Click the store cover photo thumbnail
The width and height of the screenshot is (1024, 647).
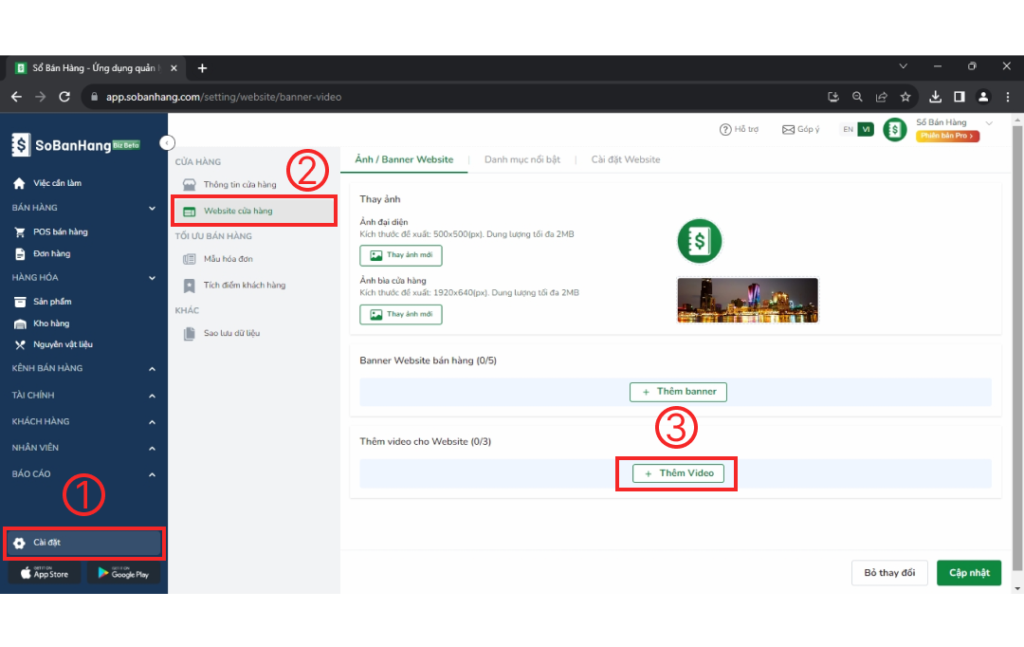(x=747, y=300)
